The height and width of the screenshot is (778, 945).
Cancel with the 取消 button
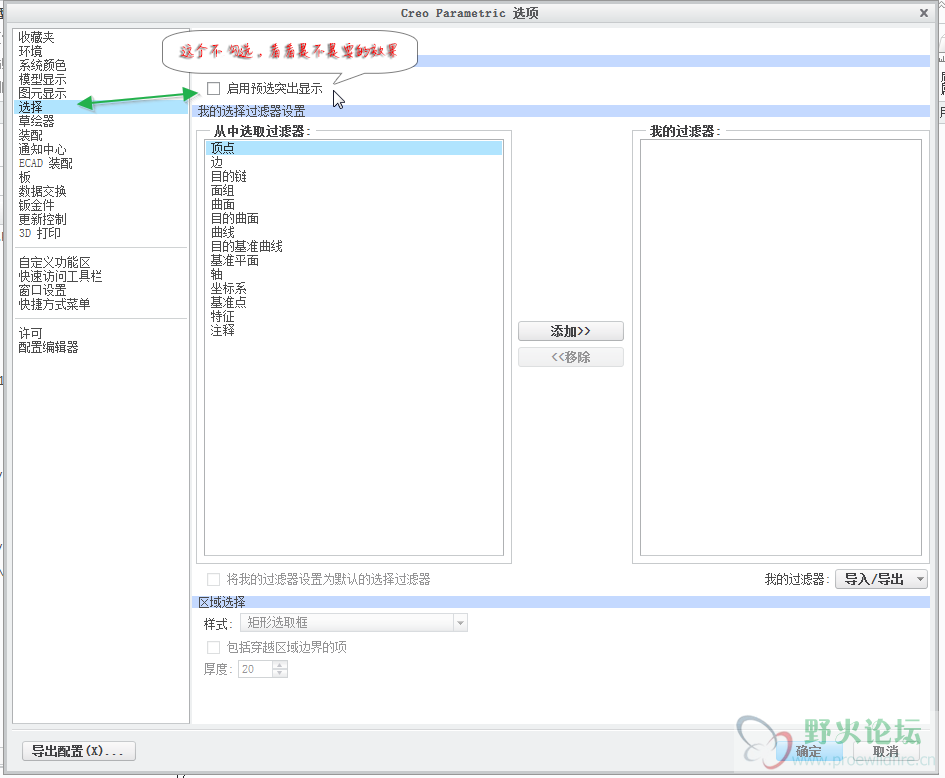click(885, 751)
